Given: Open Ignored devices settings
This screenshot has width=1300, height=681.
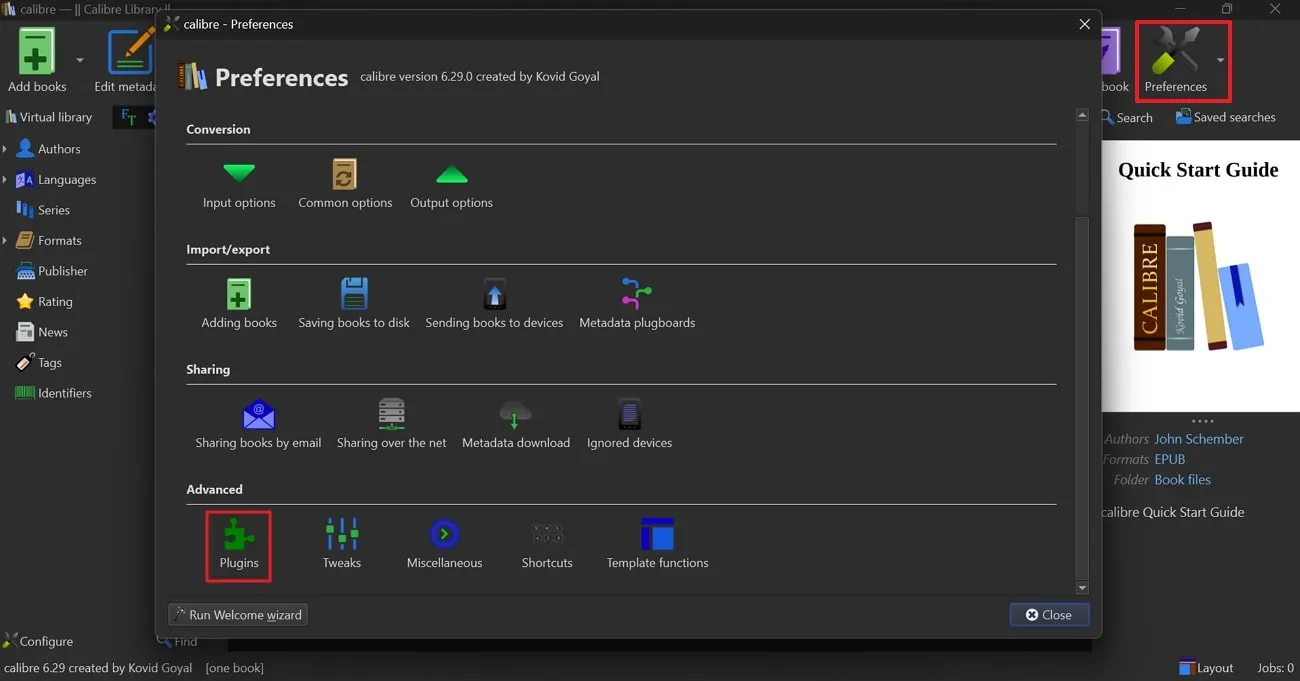Looking at the screenshot, I should pos(629,424).
